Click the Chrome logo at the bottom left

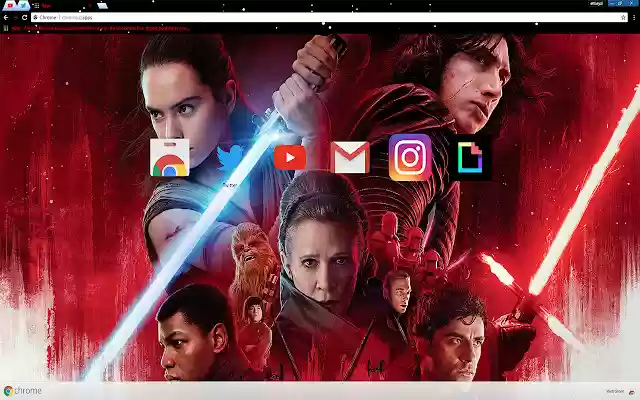click(22, 391)
